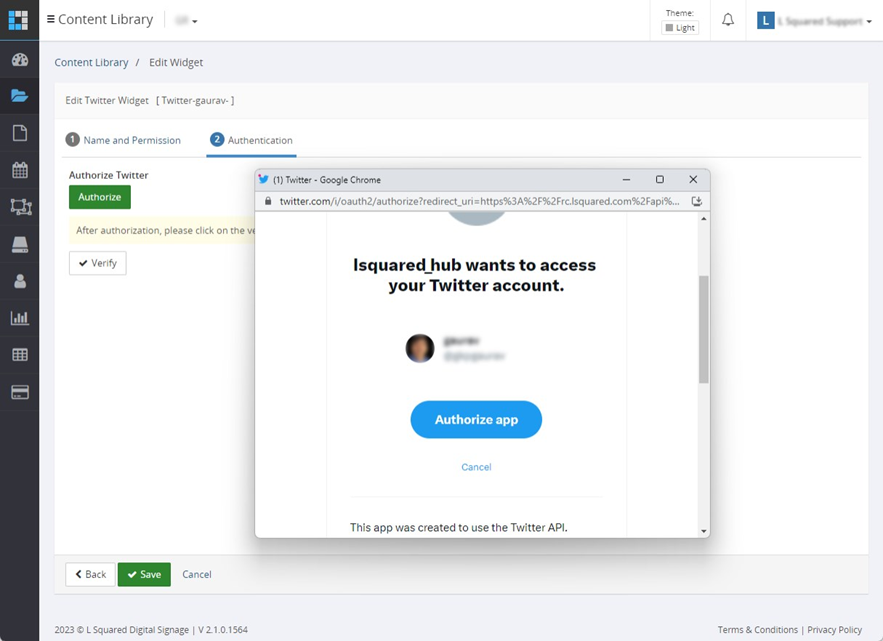This screenshot has width=883, height=641.
Task: Click the 'Edit Twitter Widget' panel title
Action: click(107, 100)
